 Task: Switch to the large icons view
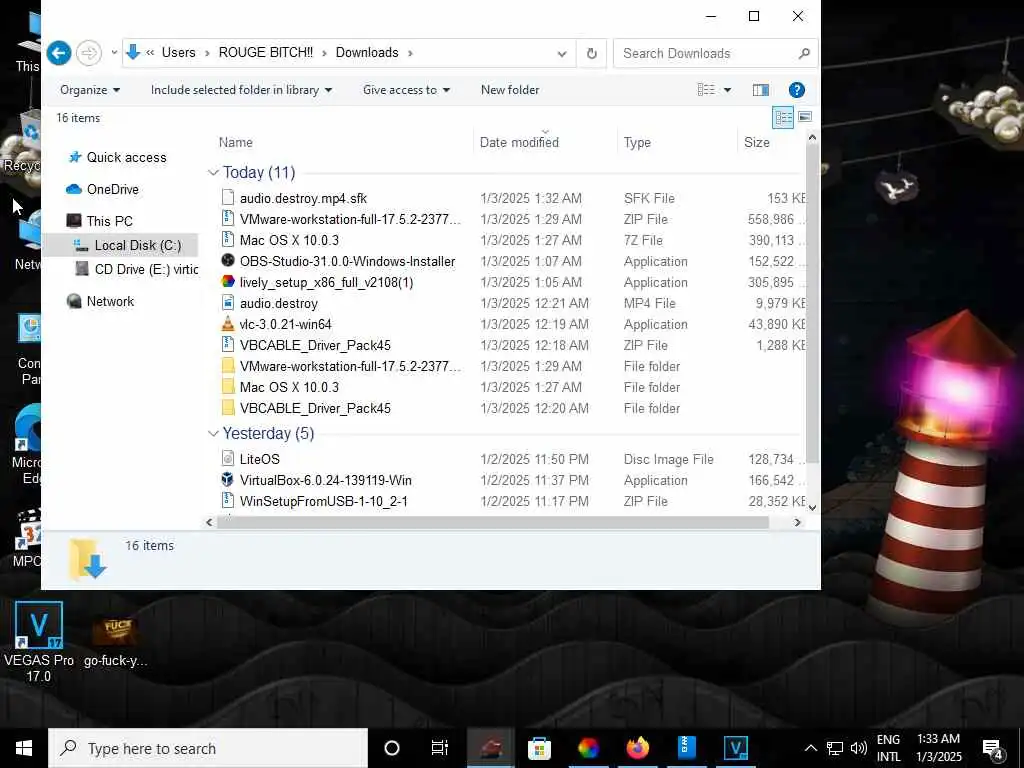coord(805,117)
